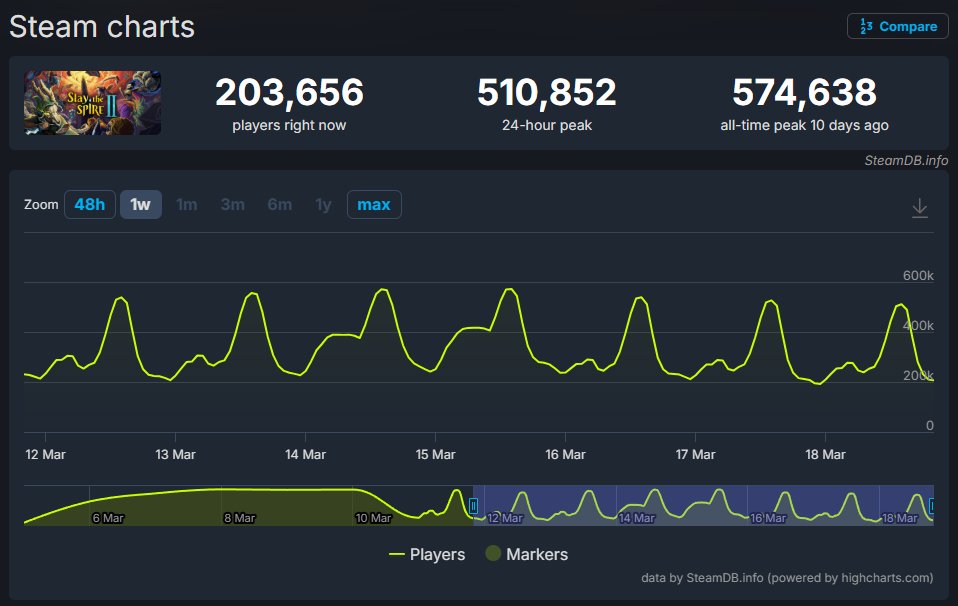958x606 pixels.
Task: Select the 3m zoom range
Action: [232, 204]
